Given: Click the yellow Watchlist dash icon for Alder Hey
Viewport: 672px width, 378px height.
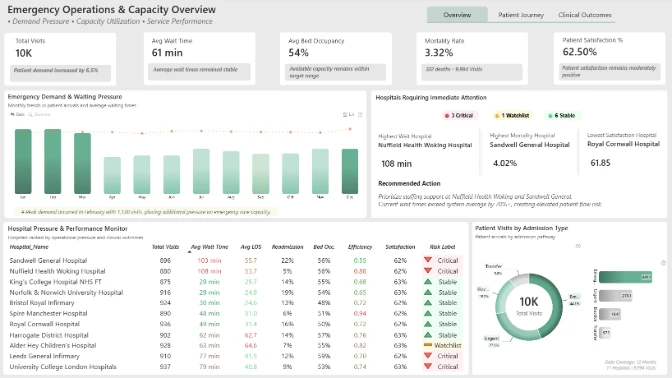Looking at the screenshot, I should 427,345.
